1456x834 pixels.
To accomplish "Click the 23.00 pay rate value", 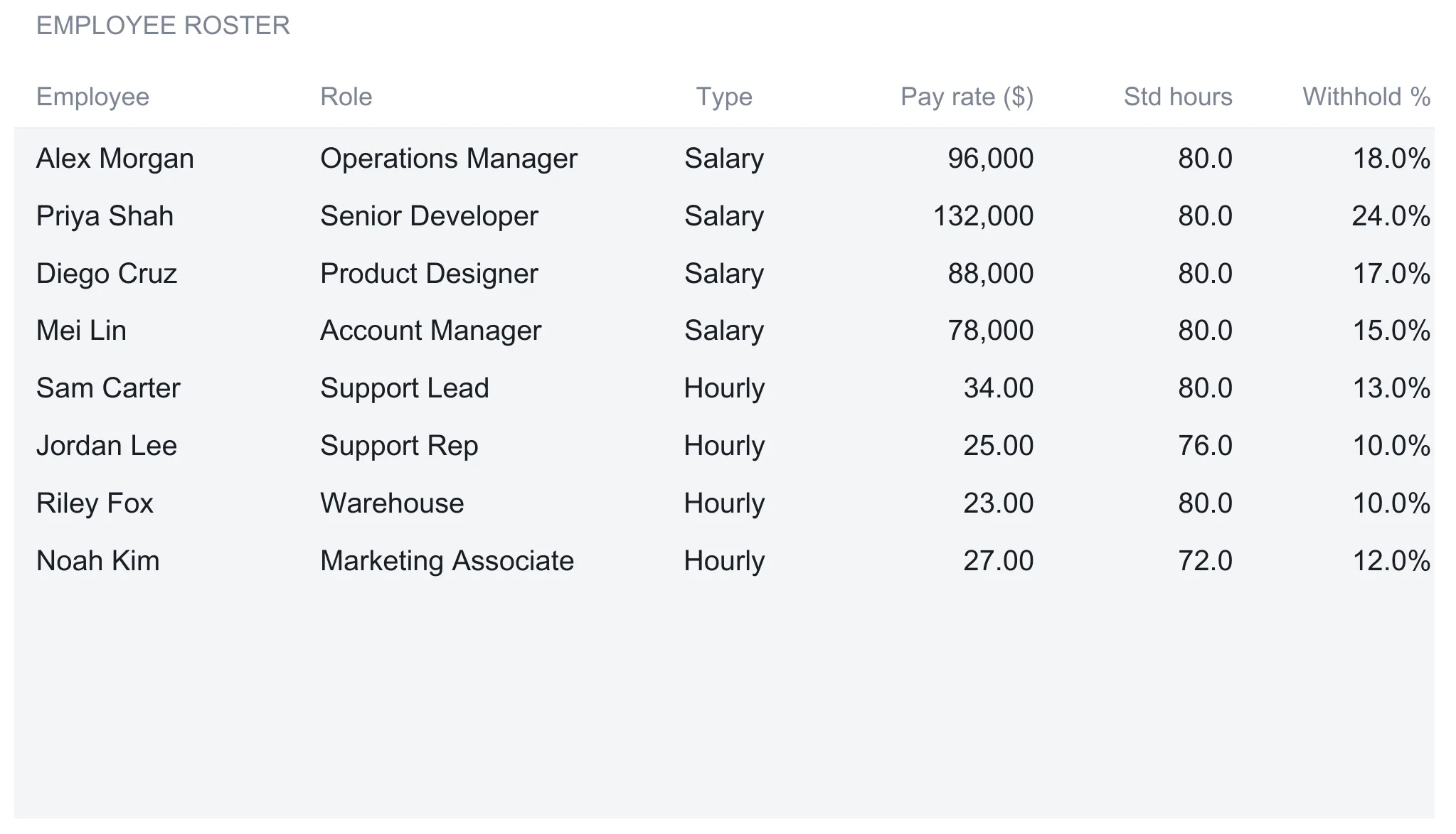I will point(999,503).
